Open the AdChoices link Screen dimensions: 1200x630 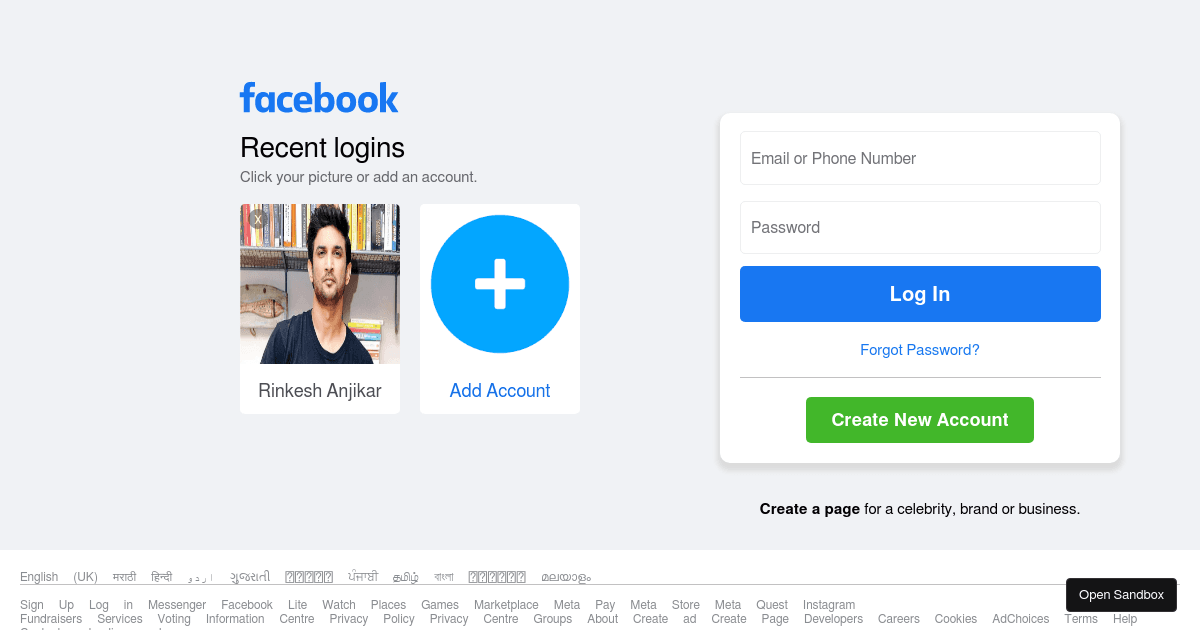click(1020, 618)
